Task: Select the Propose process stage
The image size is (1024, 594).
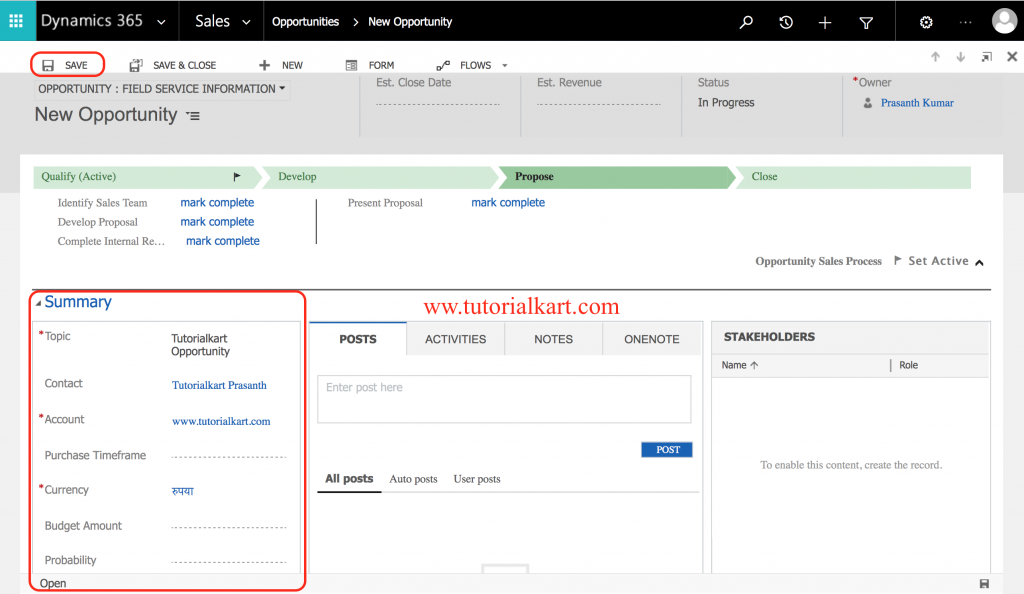Action: 615,177
